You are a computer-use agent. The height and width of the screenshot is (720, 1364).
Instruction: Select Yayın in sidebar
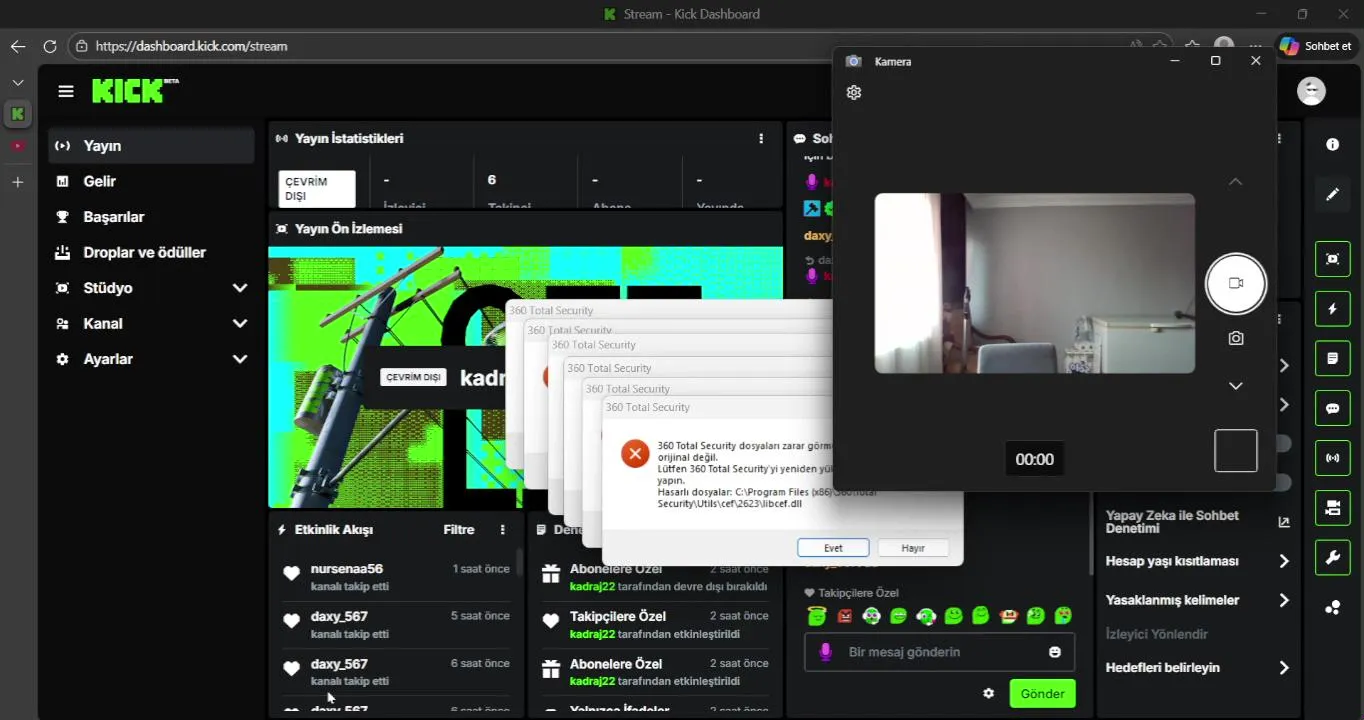[x=151, y=146]
